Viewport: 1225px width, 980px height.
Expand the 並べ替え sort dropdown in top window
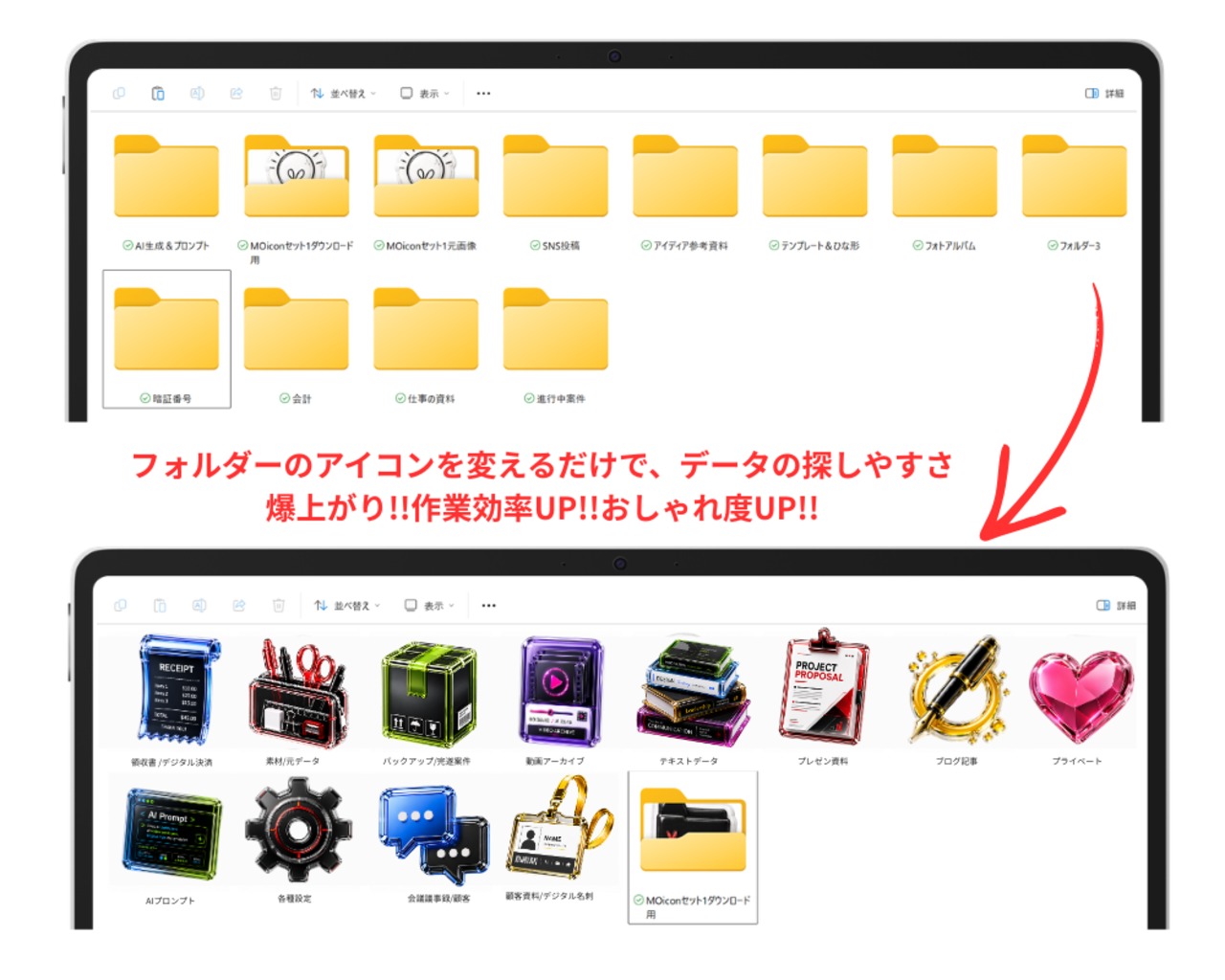coord(343,94)
